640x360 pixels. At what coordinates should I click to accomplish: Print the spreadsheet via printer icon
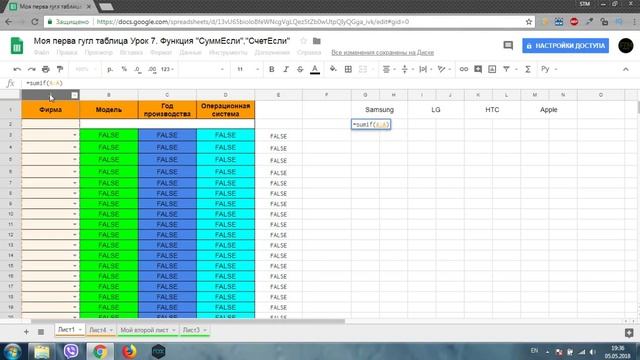(46, 69)
